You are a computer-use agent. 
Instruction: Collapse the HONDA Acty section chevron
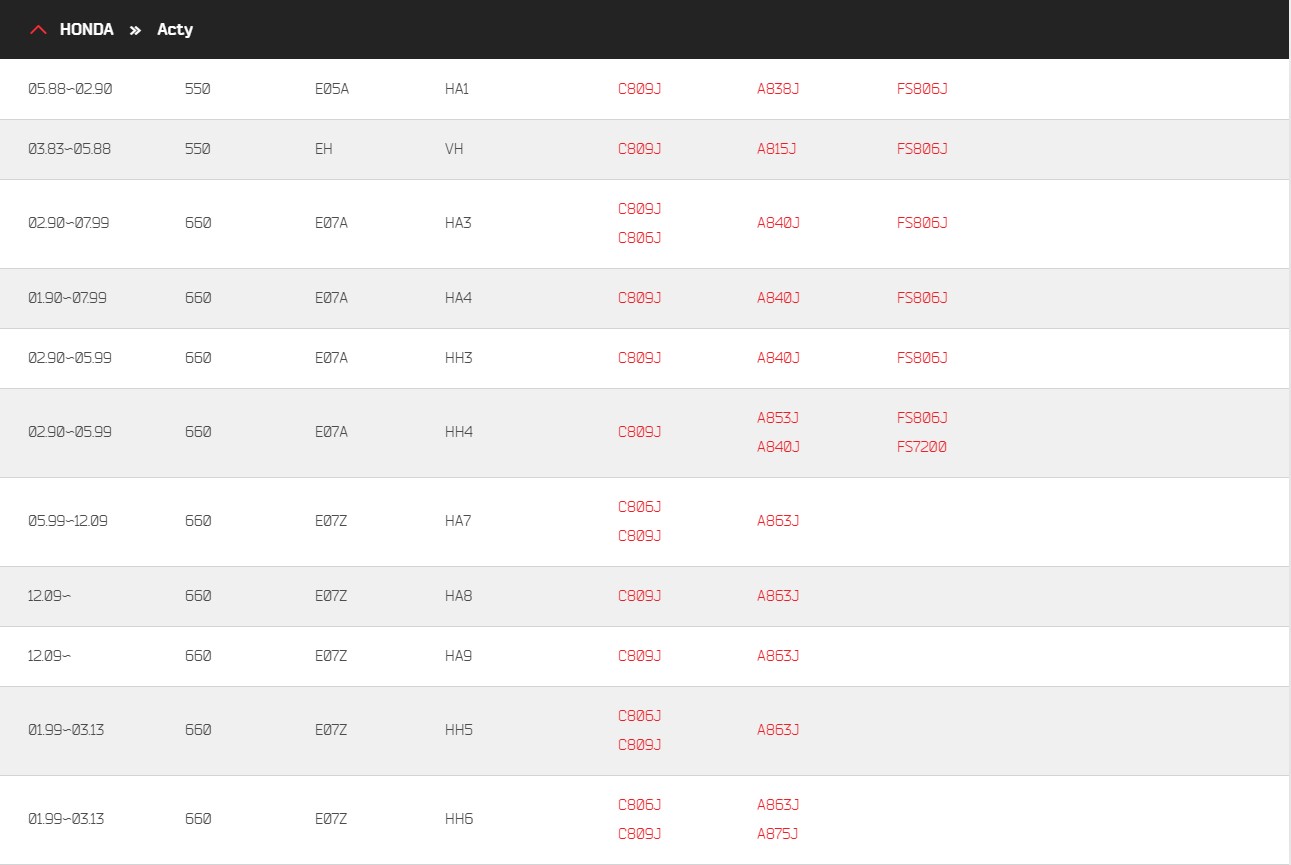coord(38,30)
